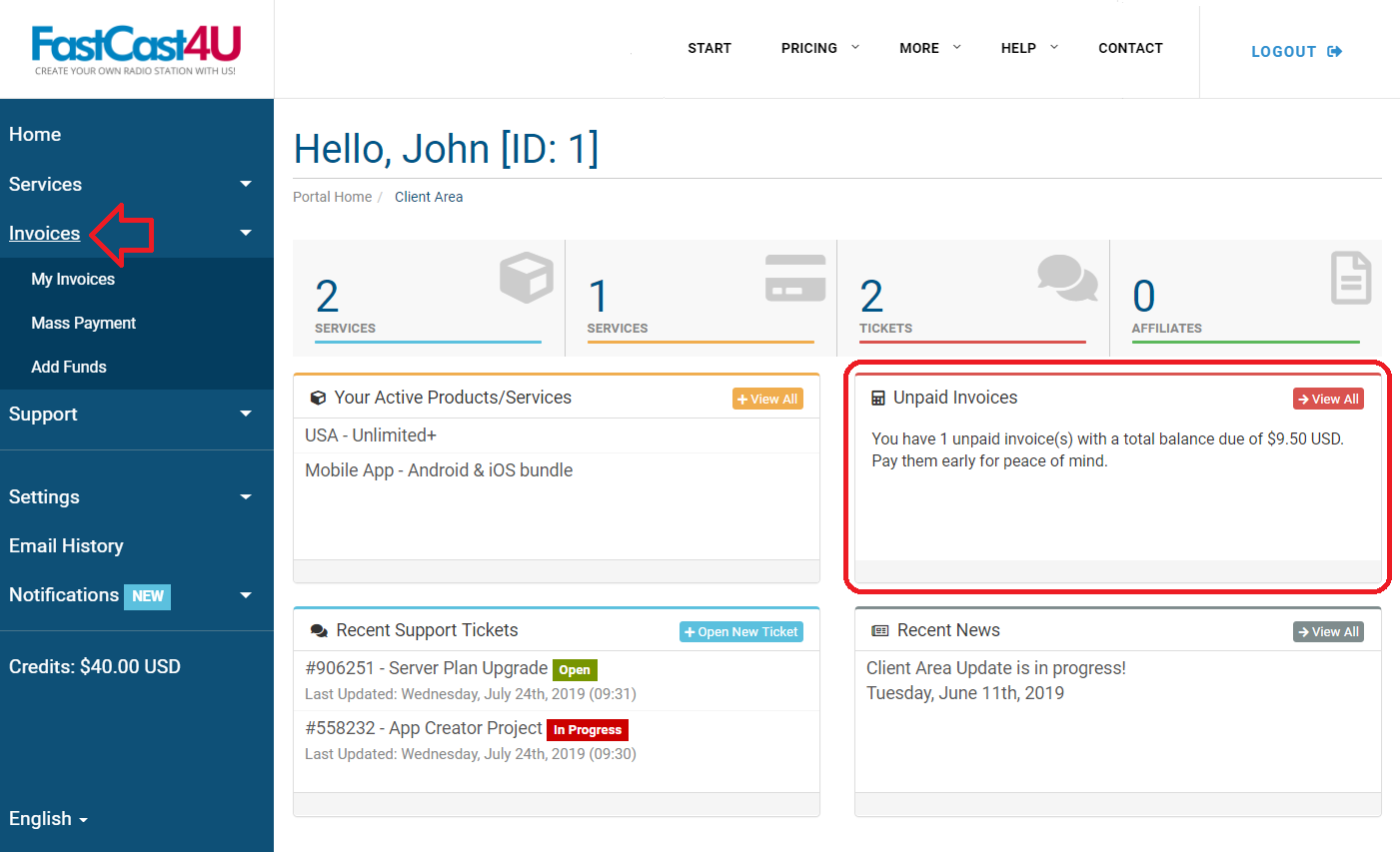Click the box icon in Services stat card
This screenshot has width=1400, height=852.
click(527, 278)
